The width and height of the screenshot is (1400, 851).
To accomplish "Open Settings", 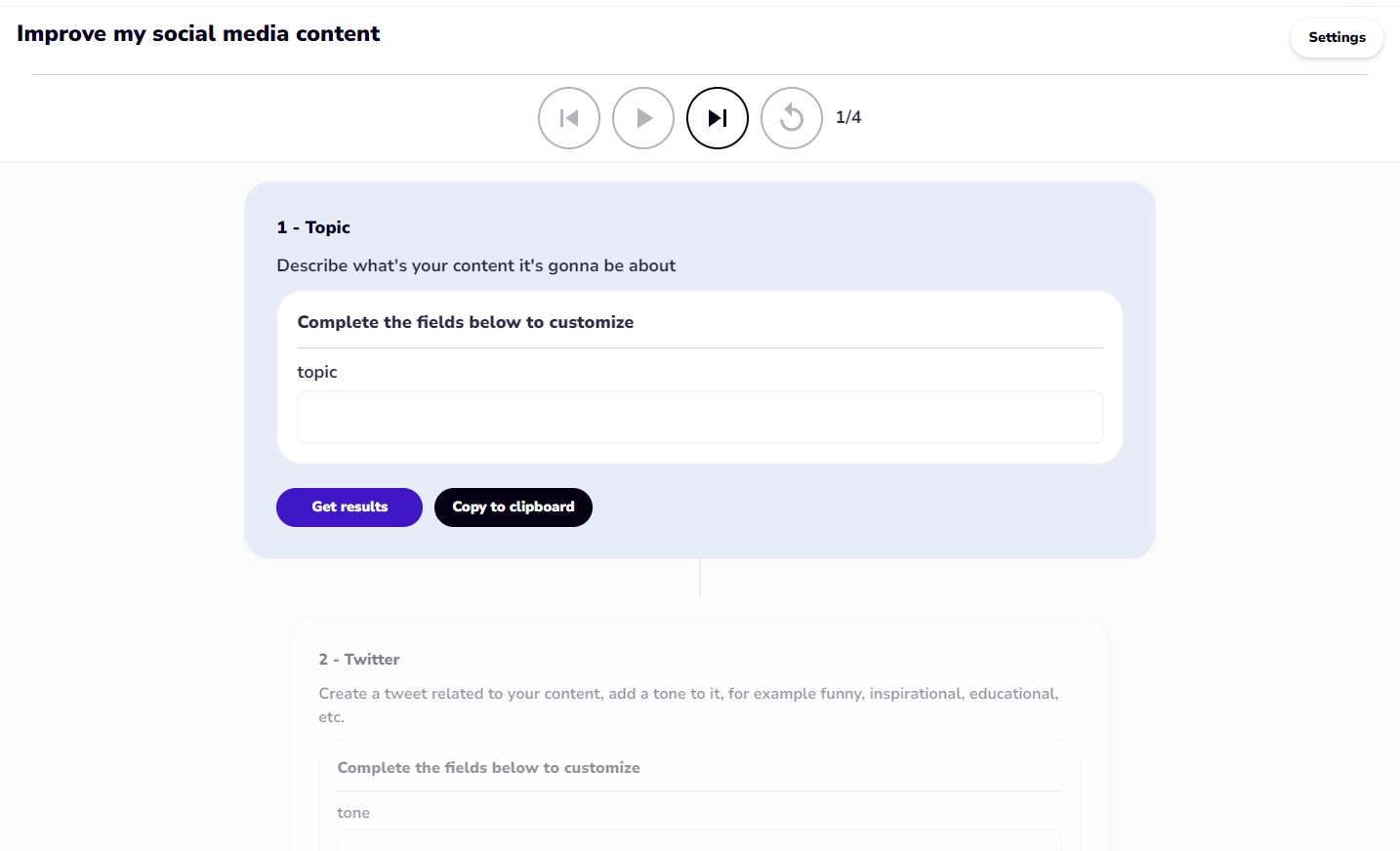I will 1337,38.
